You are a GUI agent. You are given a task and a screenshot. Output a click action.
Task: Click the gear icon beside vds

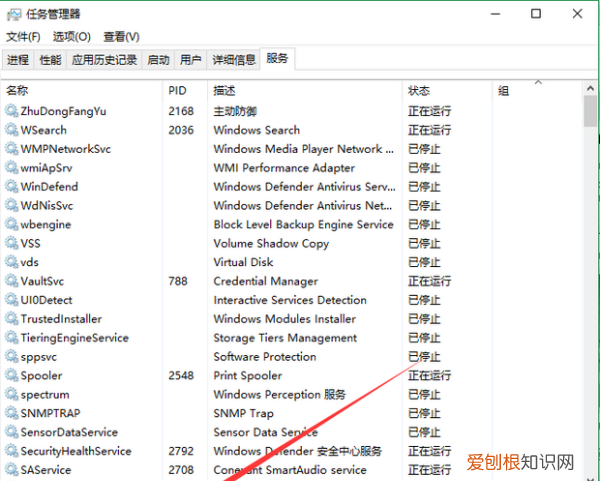pyautogui.click(x=11, y=262)
